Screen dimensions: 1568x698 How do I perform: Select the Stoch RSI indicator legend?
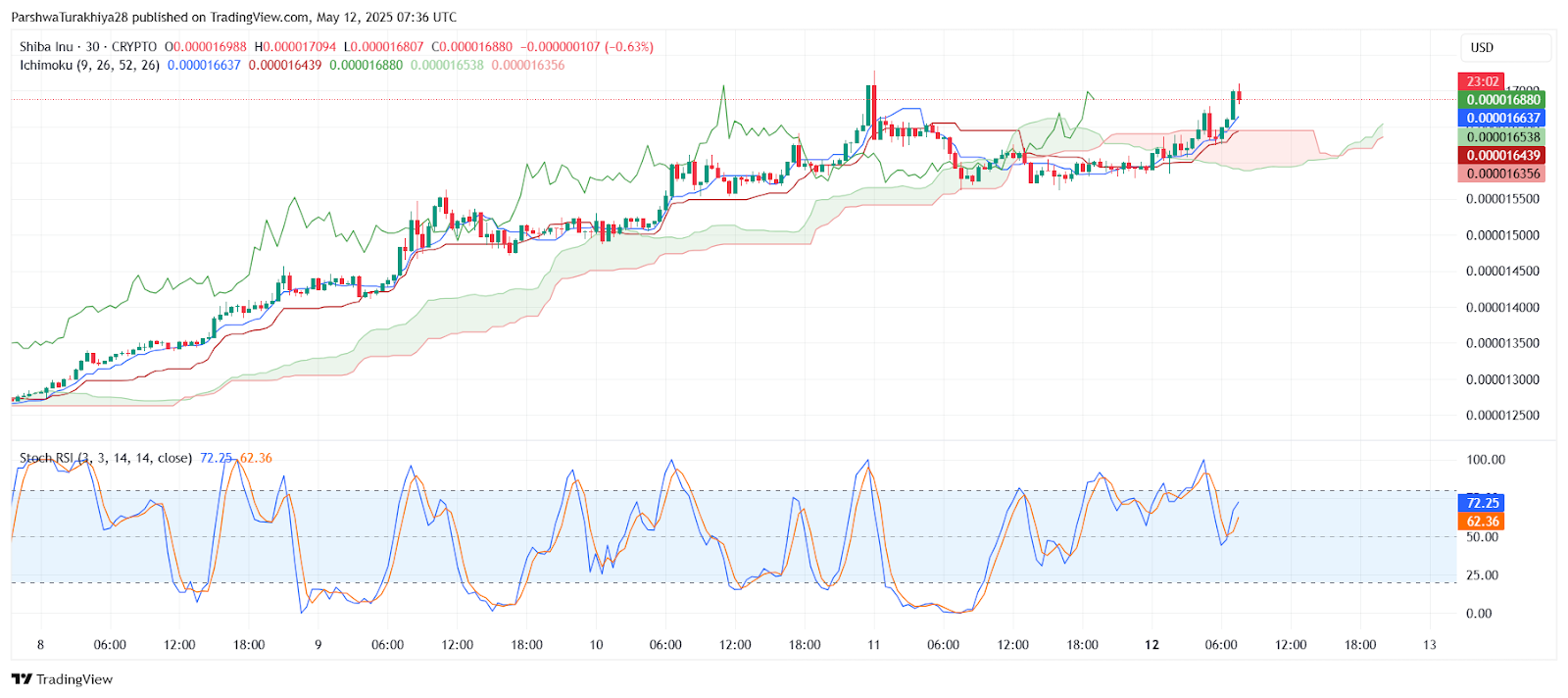pyautogui.click(x=106, y=458)
